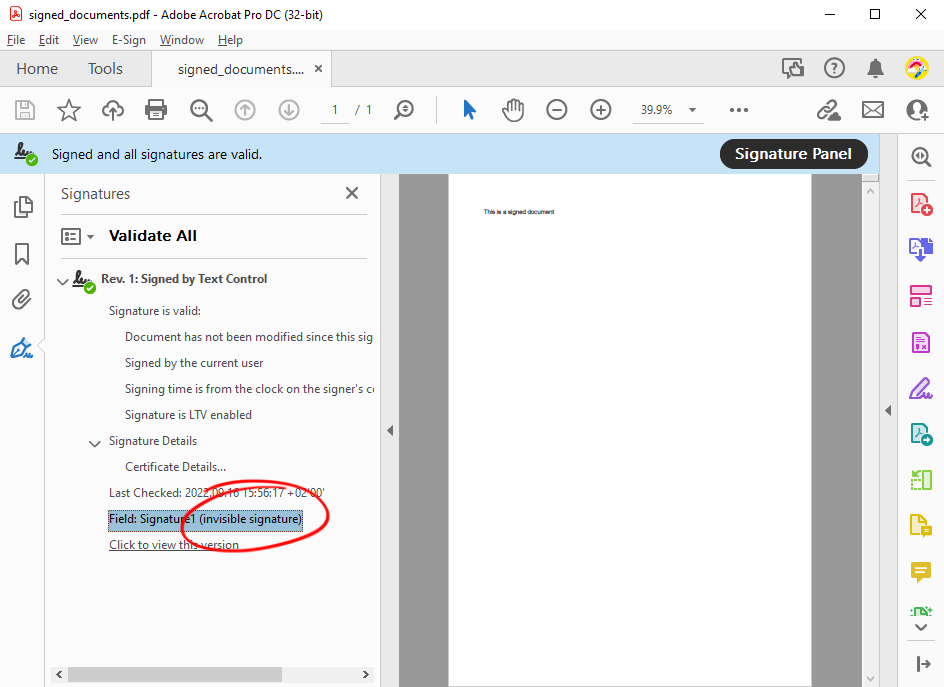This screenshot has width=944, height=687.
Task: Go to previous page arrow icon
Action: click(245, 110)
